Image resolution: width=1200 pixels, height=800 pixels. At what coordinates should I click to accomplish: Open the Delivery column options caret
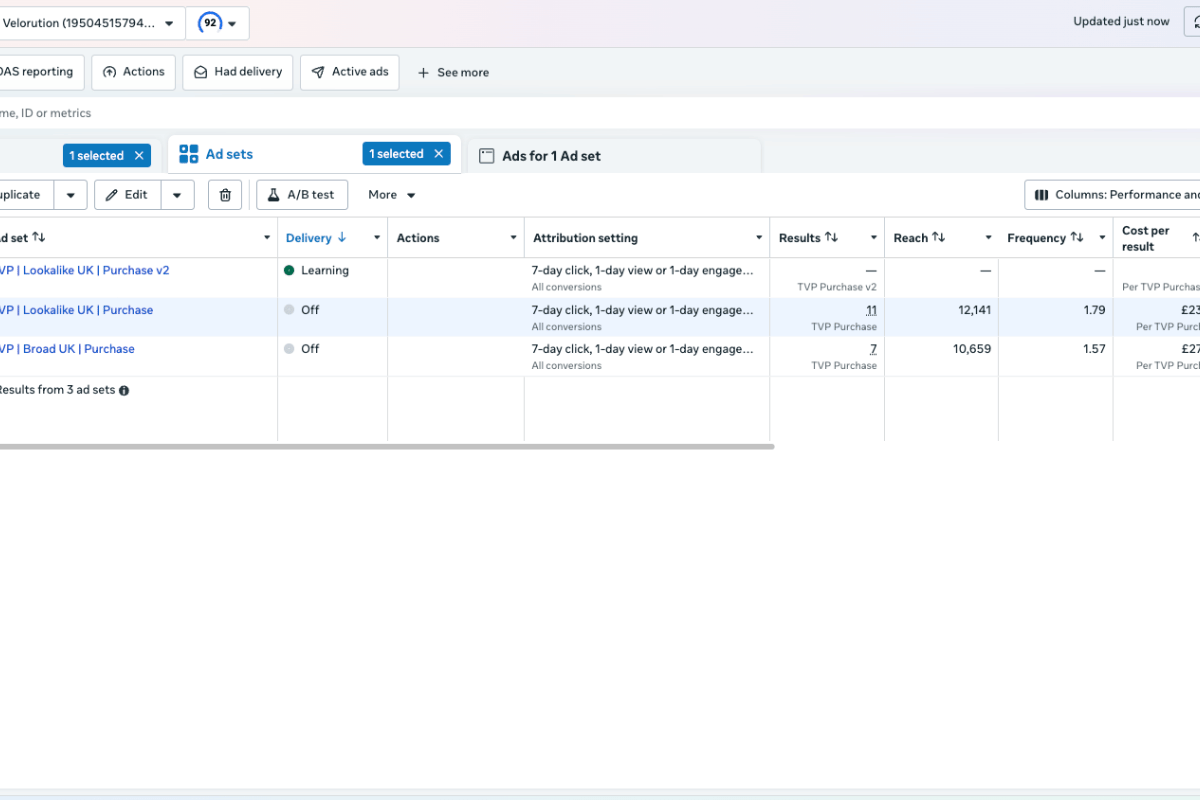coord(377,238)
